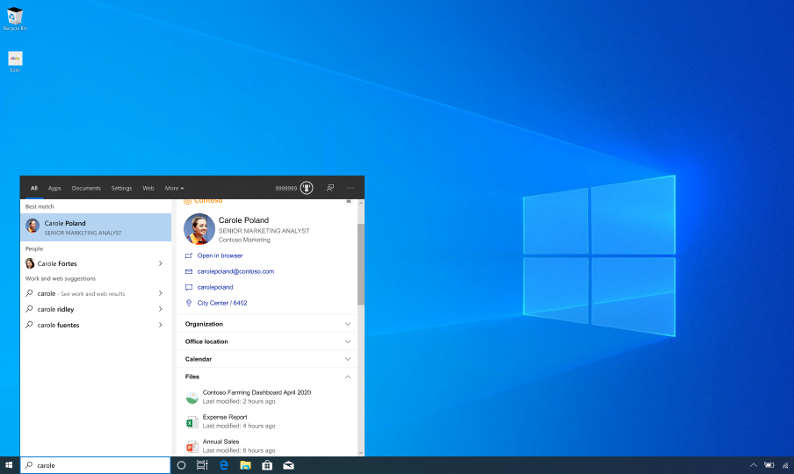The height and width of the screenshot is (474, 794).
Task: Click the rewards trophy badge icon
Action: 306,188
